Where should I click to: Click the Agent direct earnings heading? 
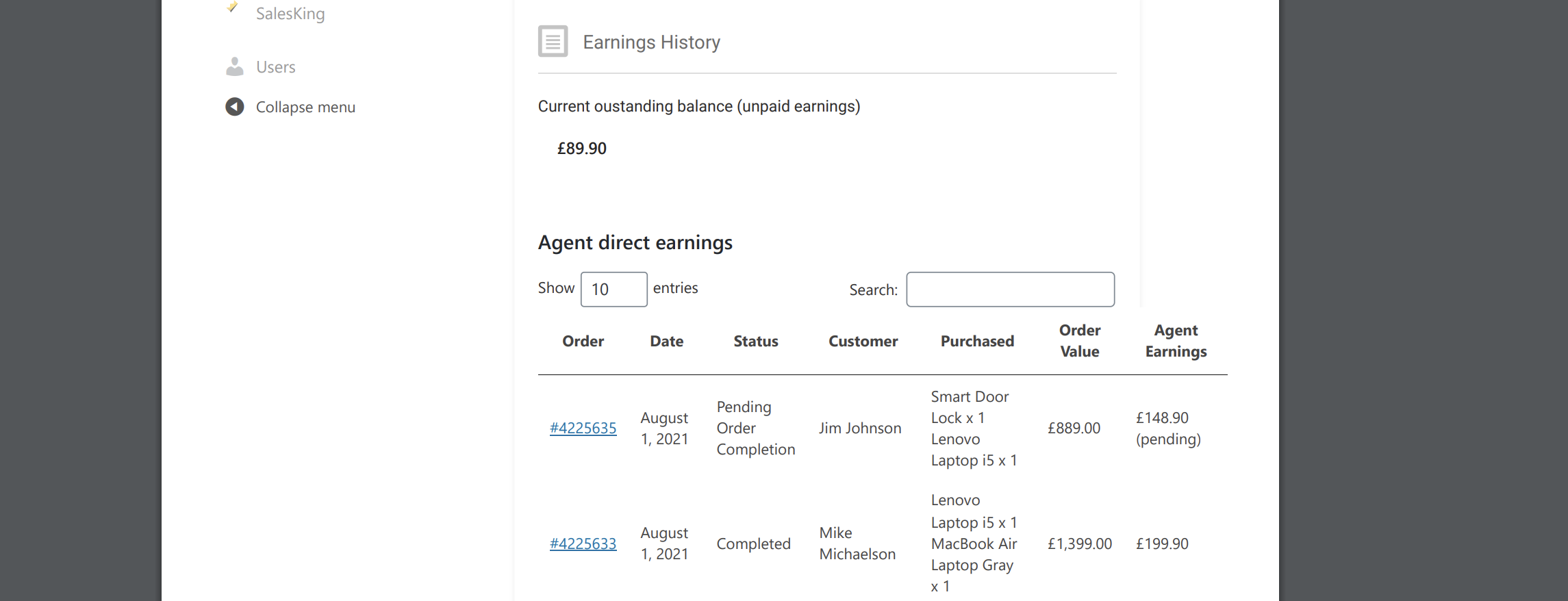tap(635, 242)
